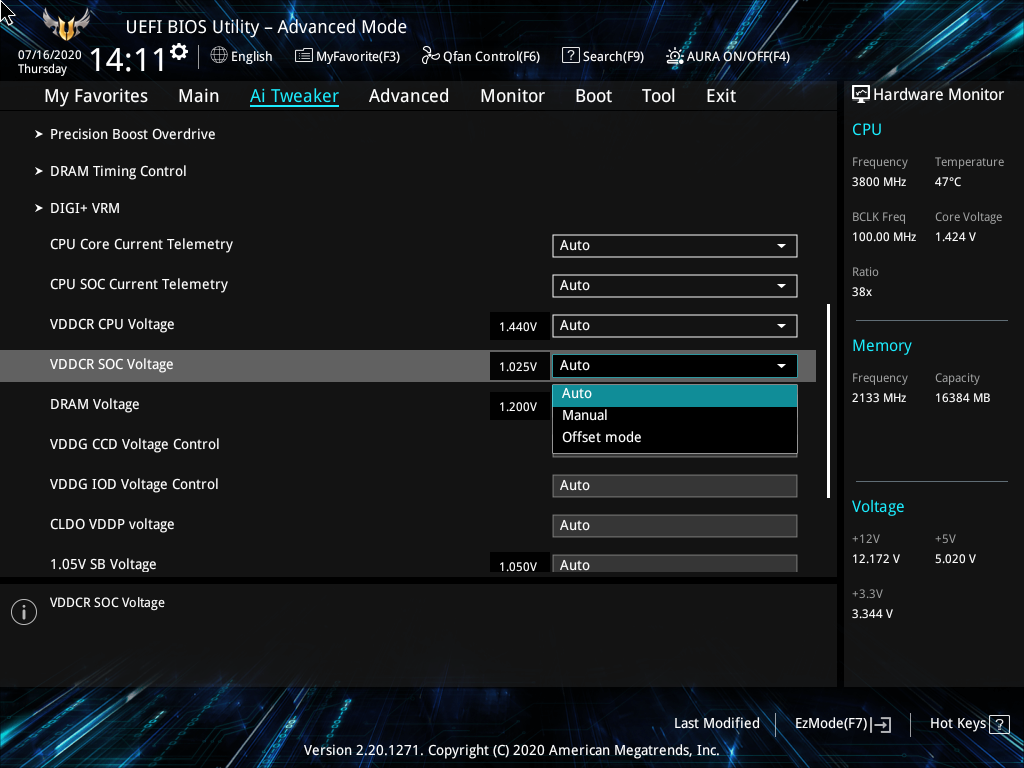
Task: Choose Manual in the dropdown list
Action: pos(675,415)
